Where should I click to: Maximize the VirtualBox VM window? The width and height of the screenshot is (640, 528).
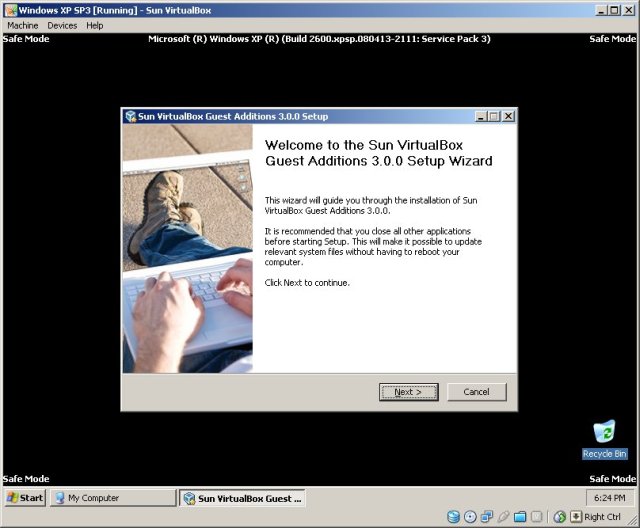(x=614, y=10)
